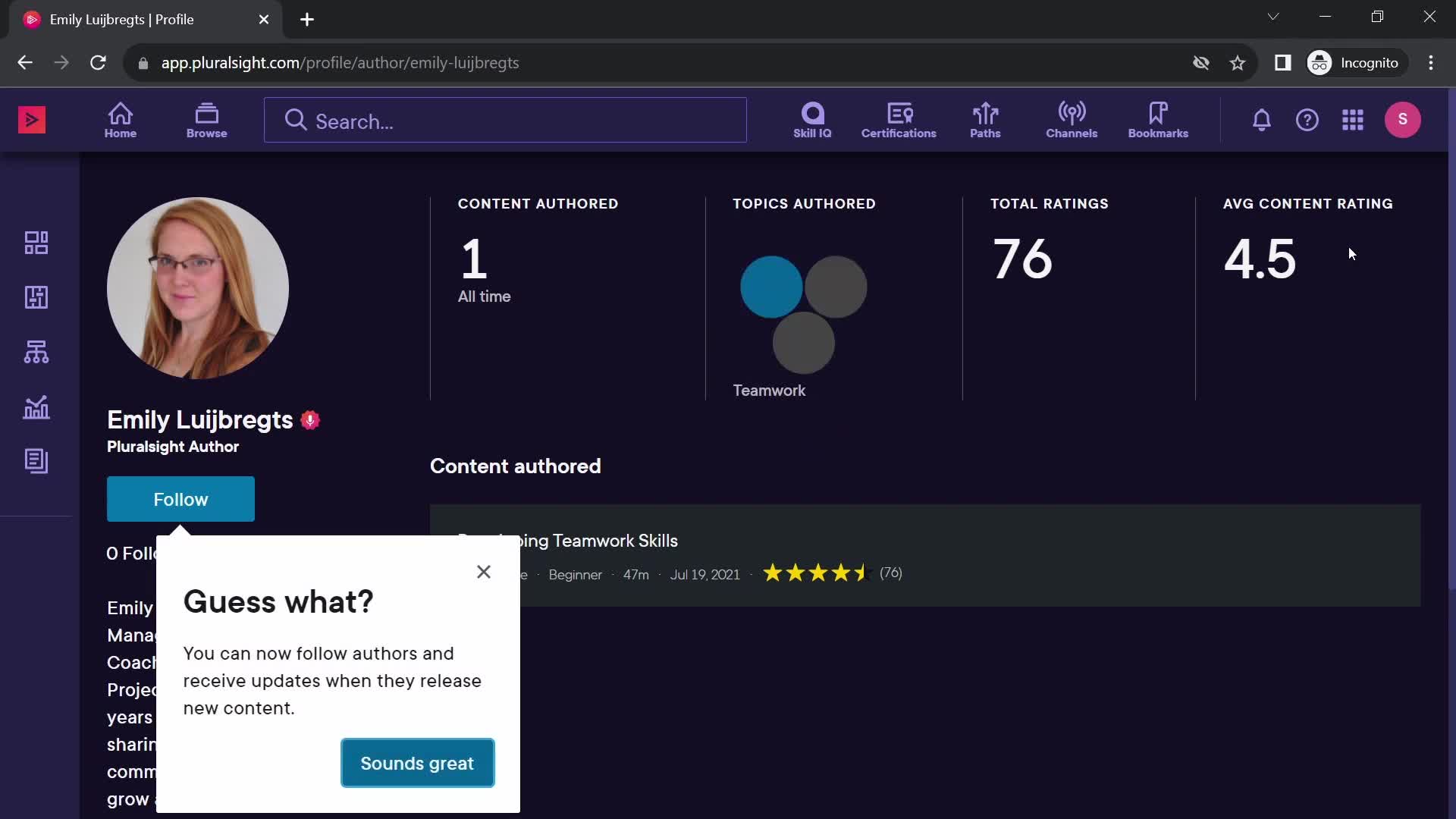Open Paths section
The width and height of the screenshot is (1456, 819).
(985, 120)
